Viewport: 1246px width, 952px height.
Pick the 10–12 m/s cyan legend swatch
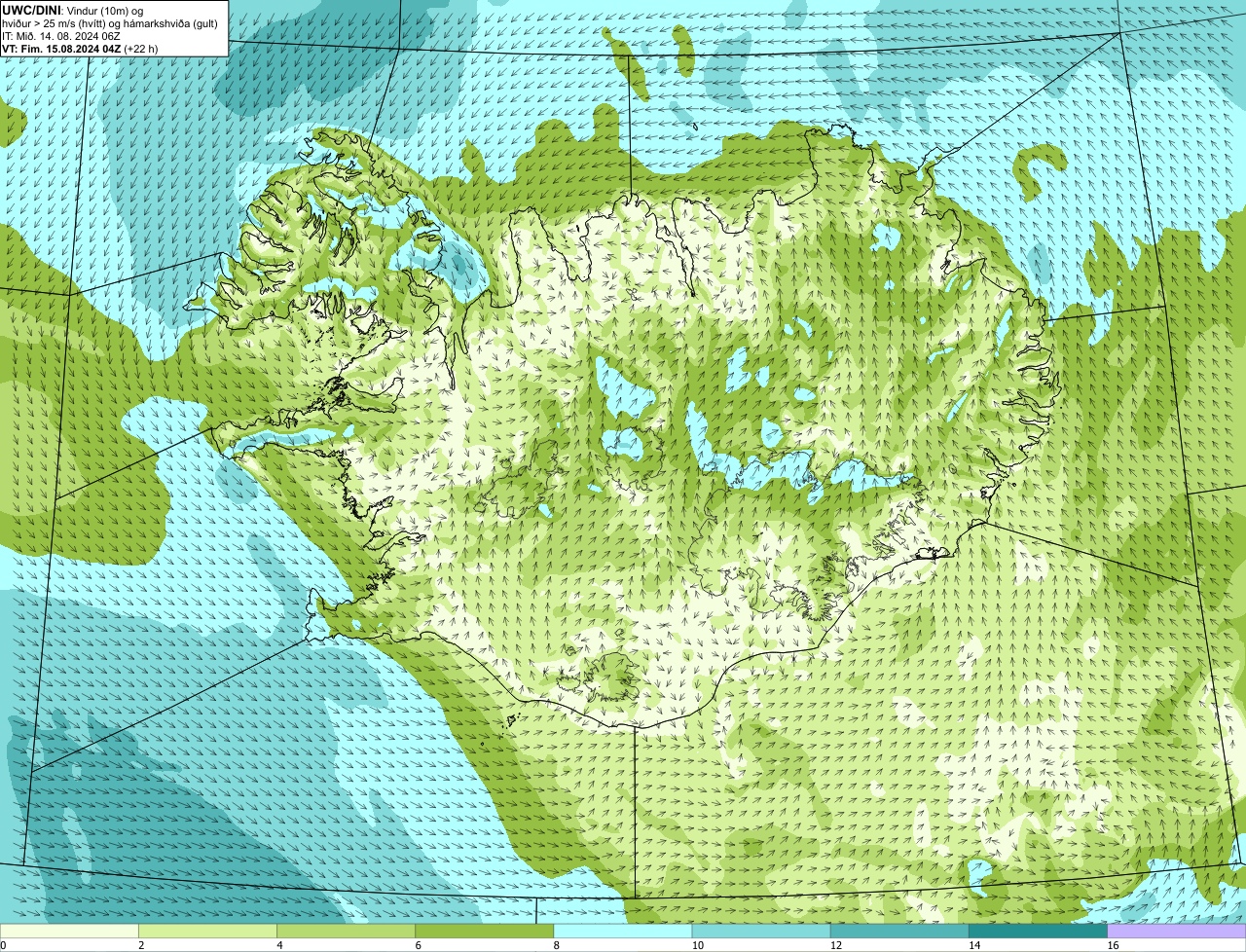[761, 931]
